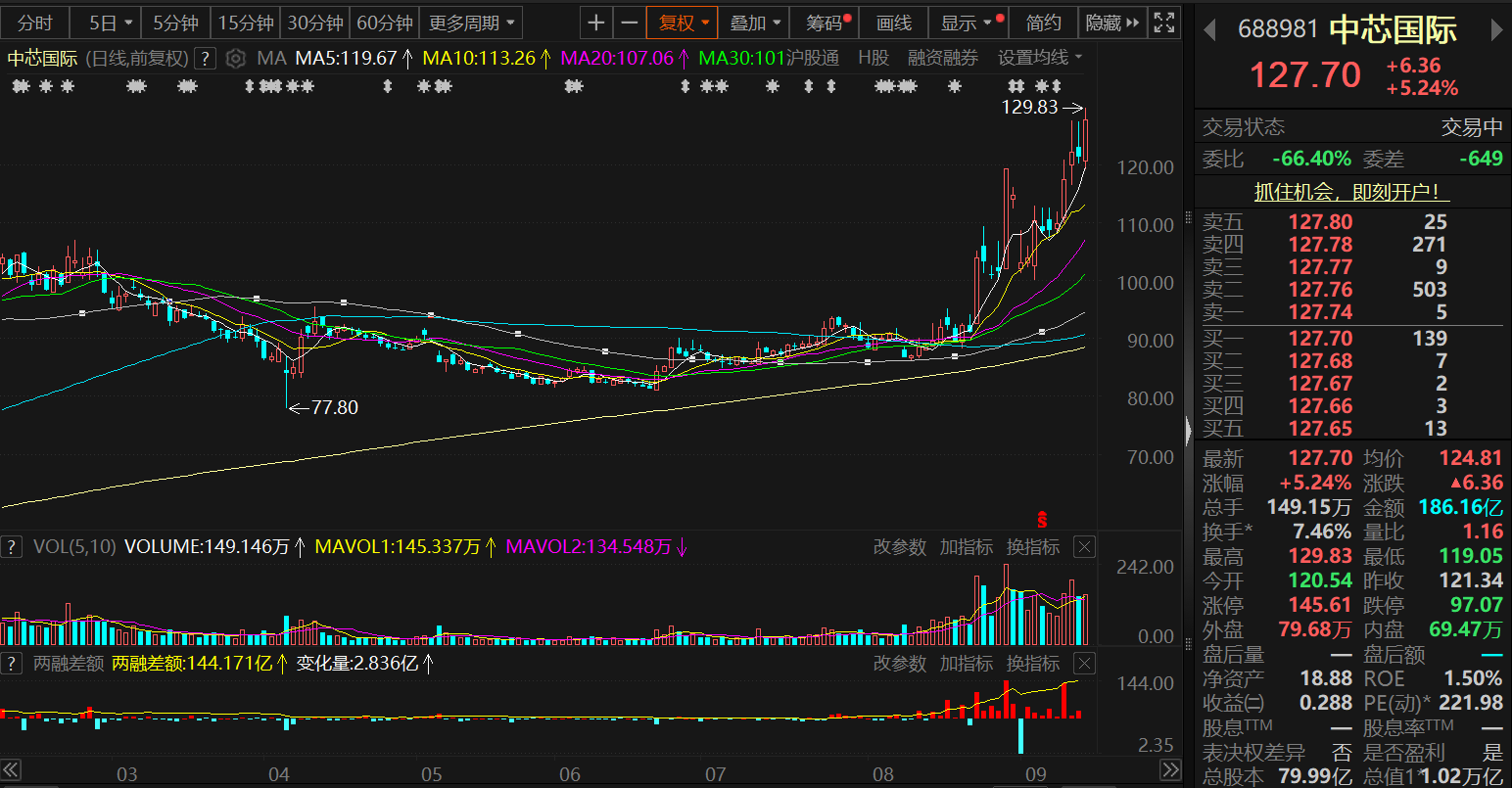Click the plus zoom-in chart button
The width and height of the screenshot is (1512, 788).
pos(596,23)
